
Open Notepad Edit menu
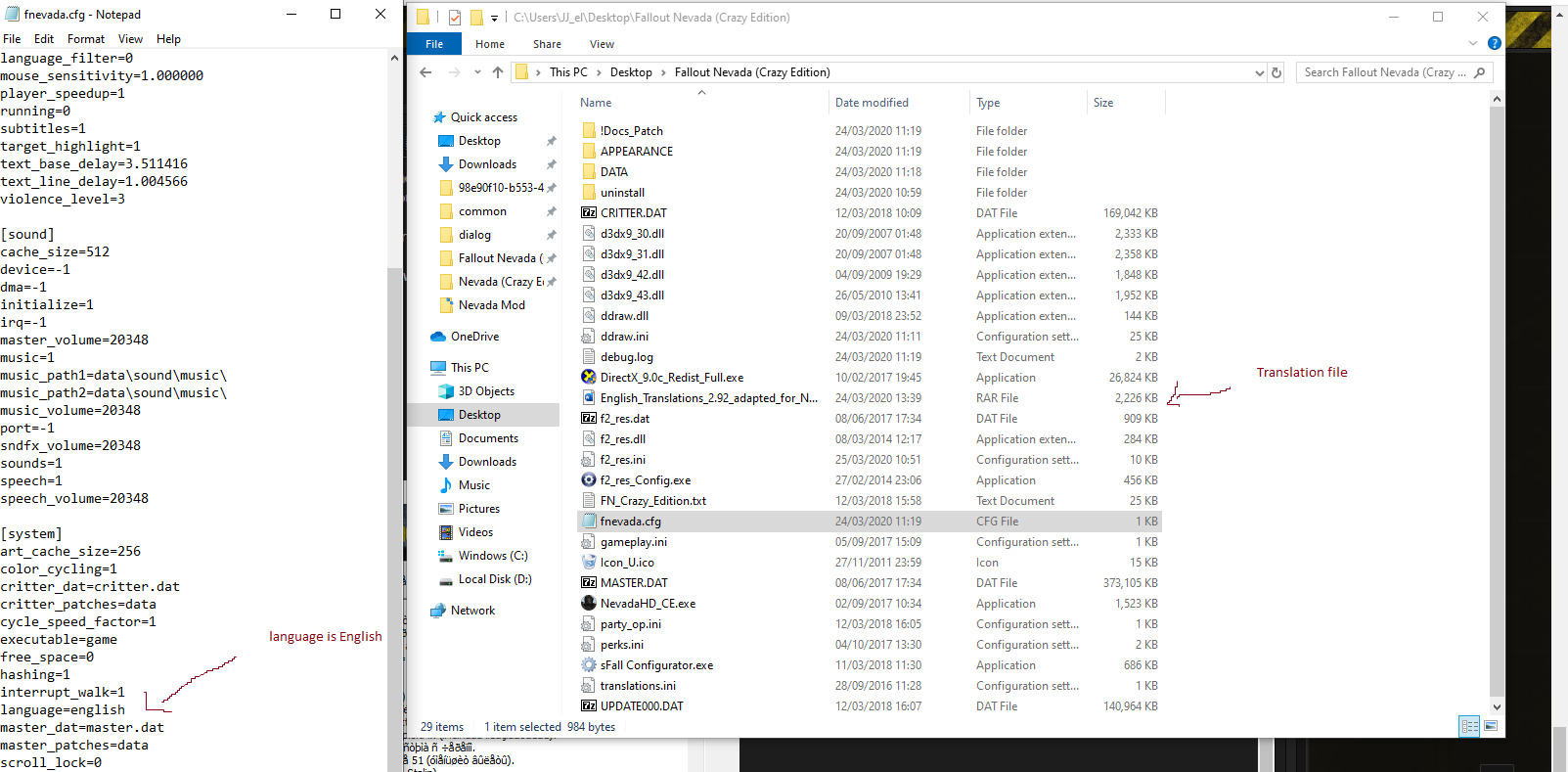44,39
